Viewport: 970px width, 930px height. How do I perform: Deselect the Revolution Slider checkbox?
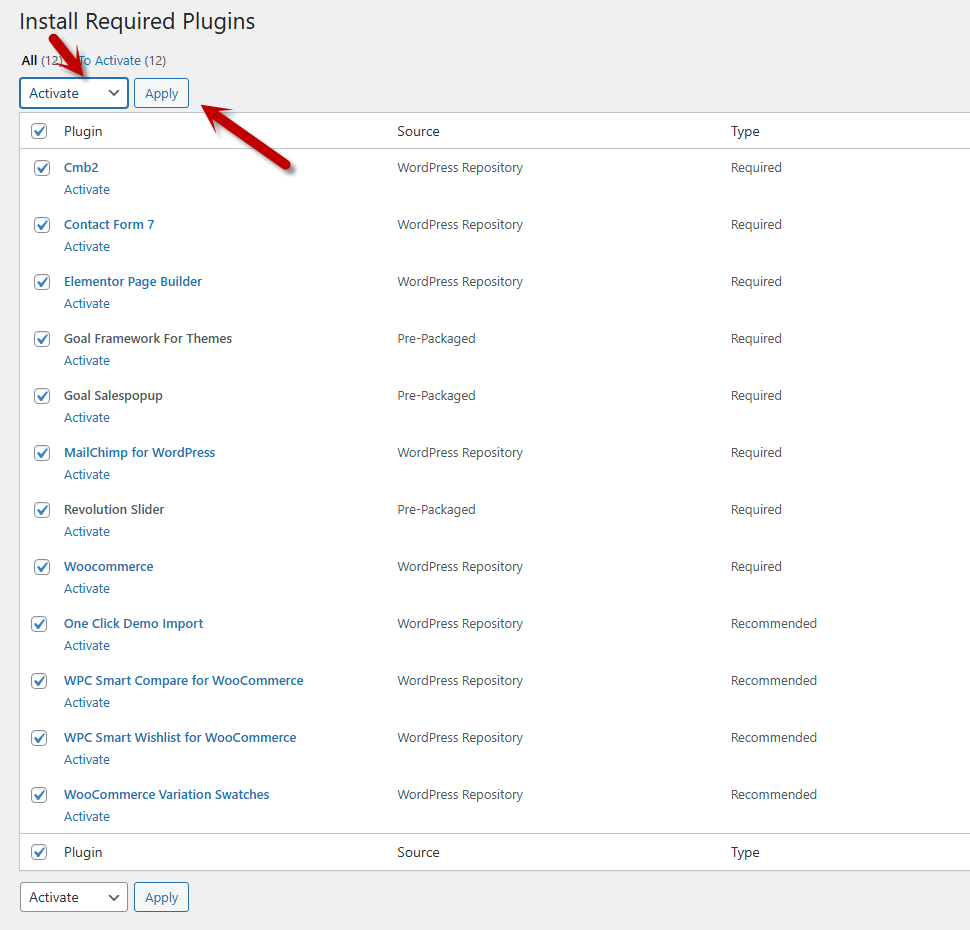coord(42,510)
